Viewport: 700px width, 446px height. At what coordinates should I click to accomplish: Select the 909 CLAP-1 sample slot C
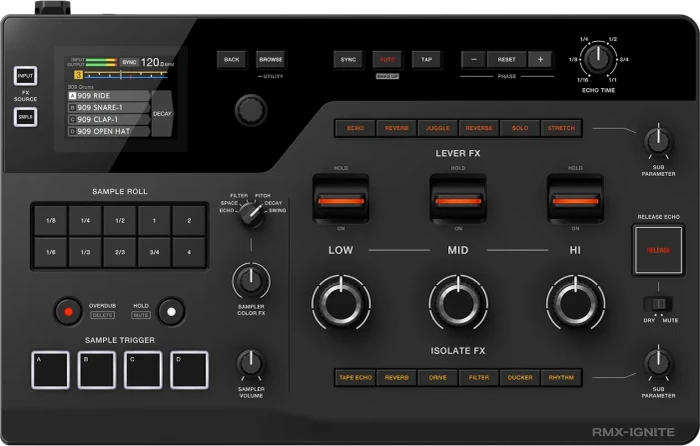pos(108,120)
